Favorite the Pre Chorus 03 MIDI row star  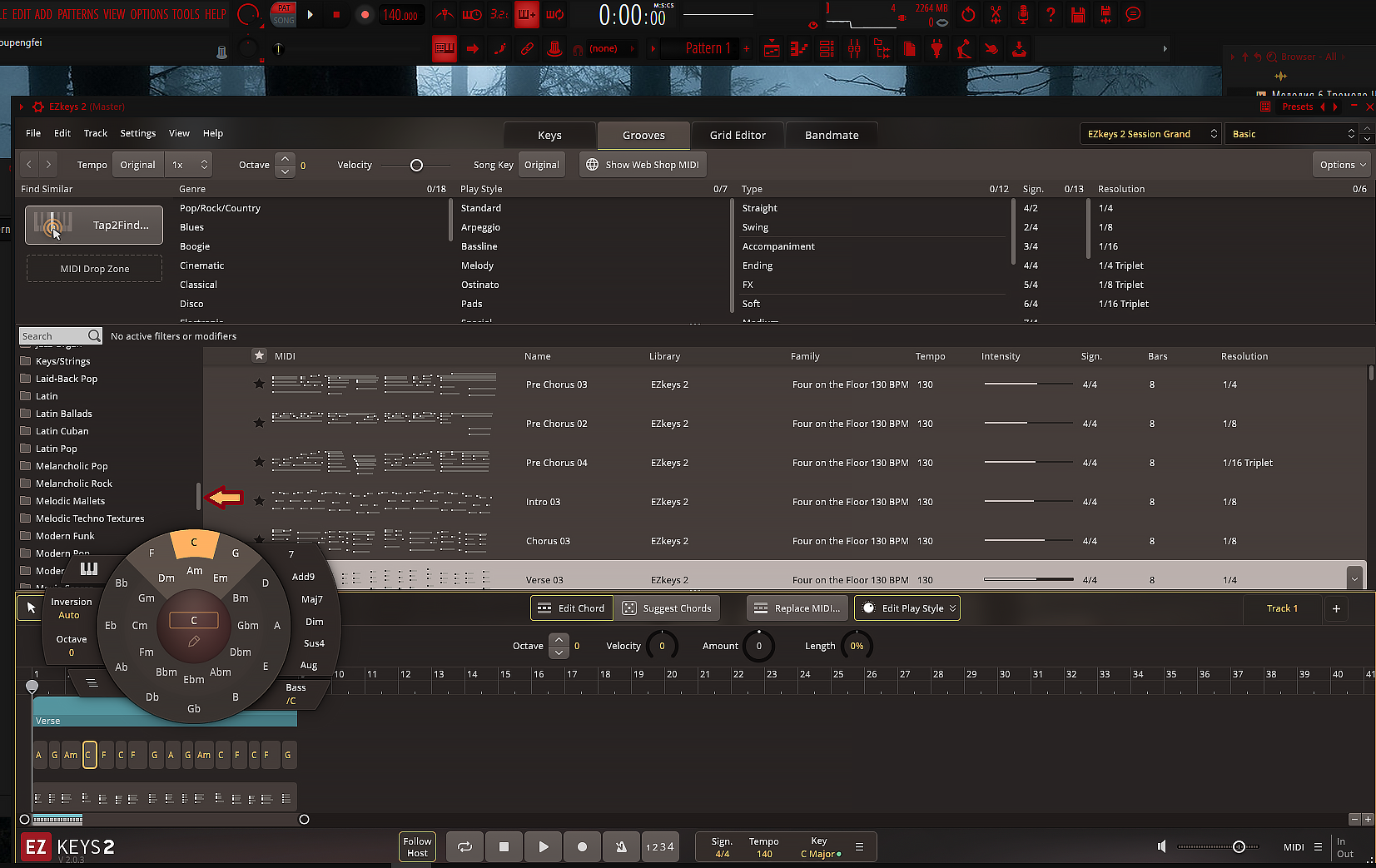[259, 384]
